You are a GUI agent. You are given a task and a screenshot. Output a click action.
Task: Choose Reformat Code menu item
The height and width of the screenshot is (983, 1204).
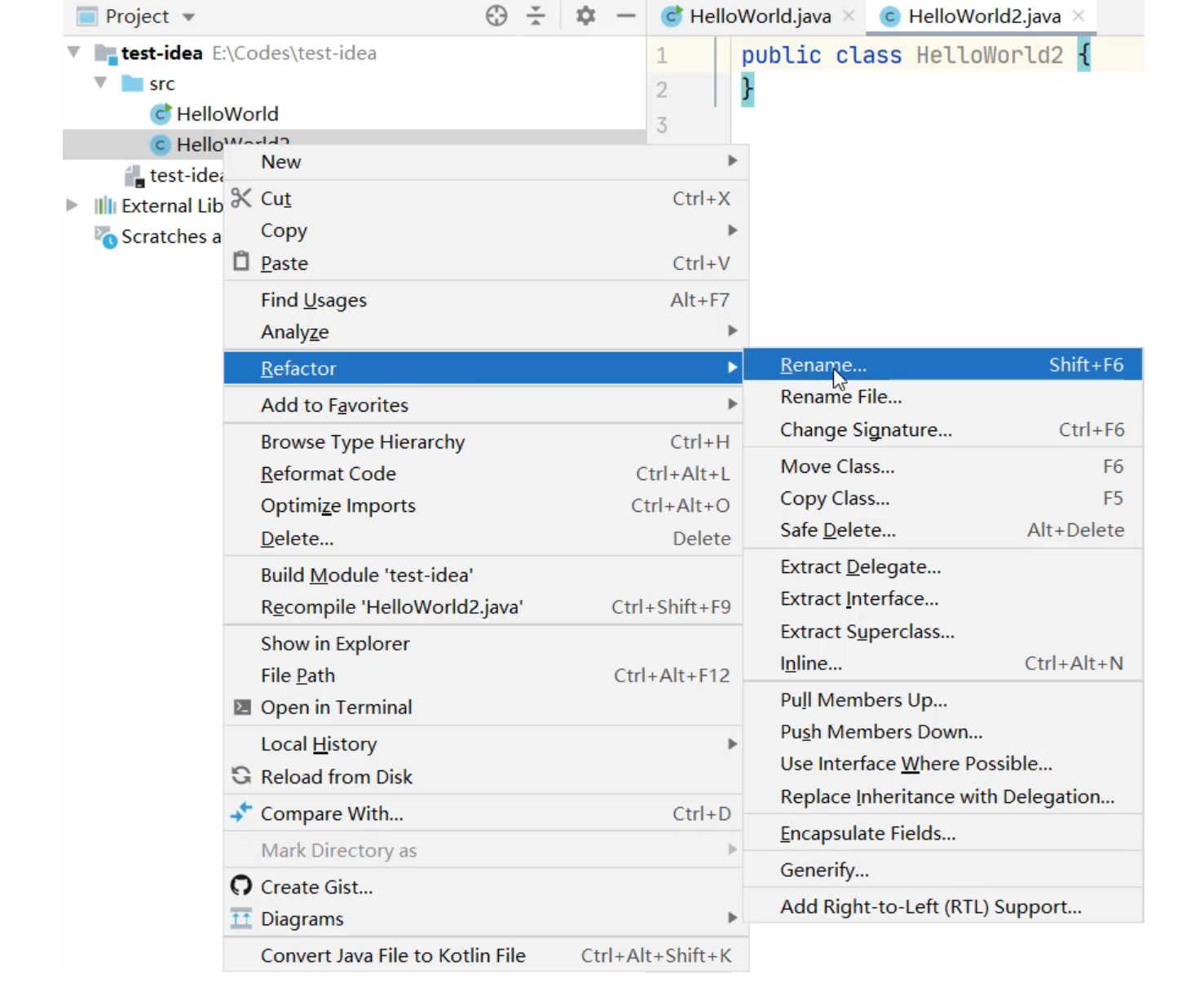tap(483, 474)
